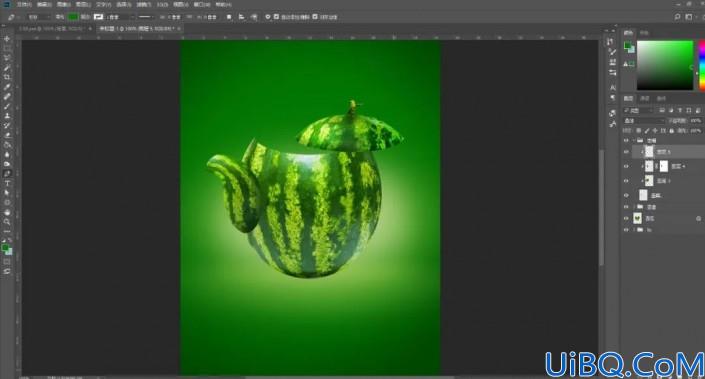
Task: Open the Edit menu
Action: pyautogui.click(x=44, y=4)
